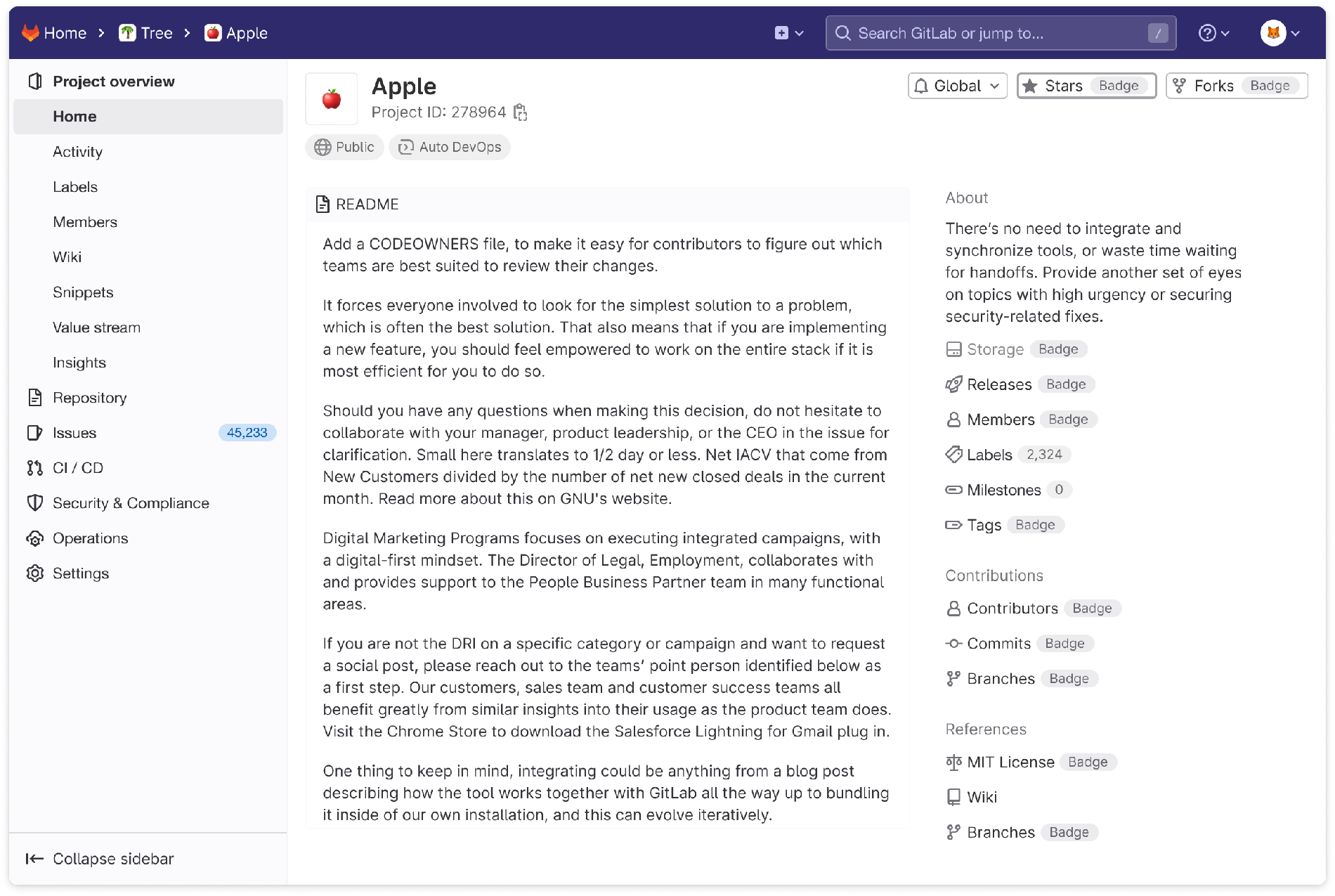Open the Global notification dropdown
The height and width of the screenshot is (896, 1335).
[957, 86]
